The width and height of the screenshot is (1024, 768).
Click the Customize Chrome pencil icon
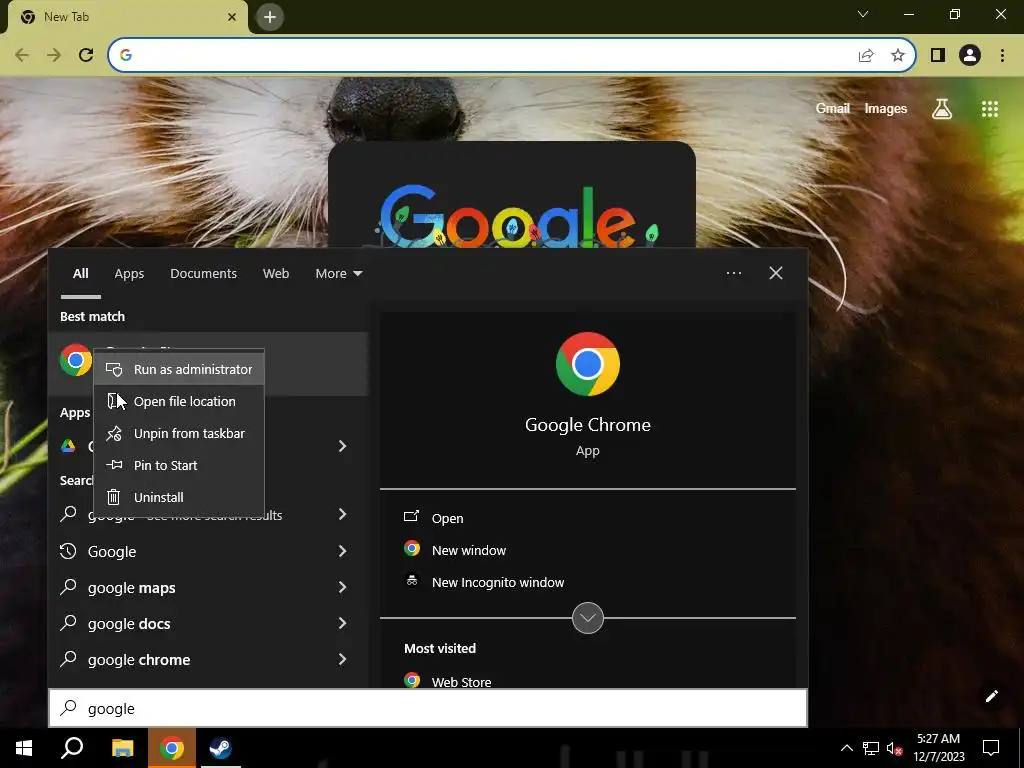(x=991, y=696)
